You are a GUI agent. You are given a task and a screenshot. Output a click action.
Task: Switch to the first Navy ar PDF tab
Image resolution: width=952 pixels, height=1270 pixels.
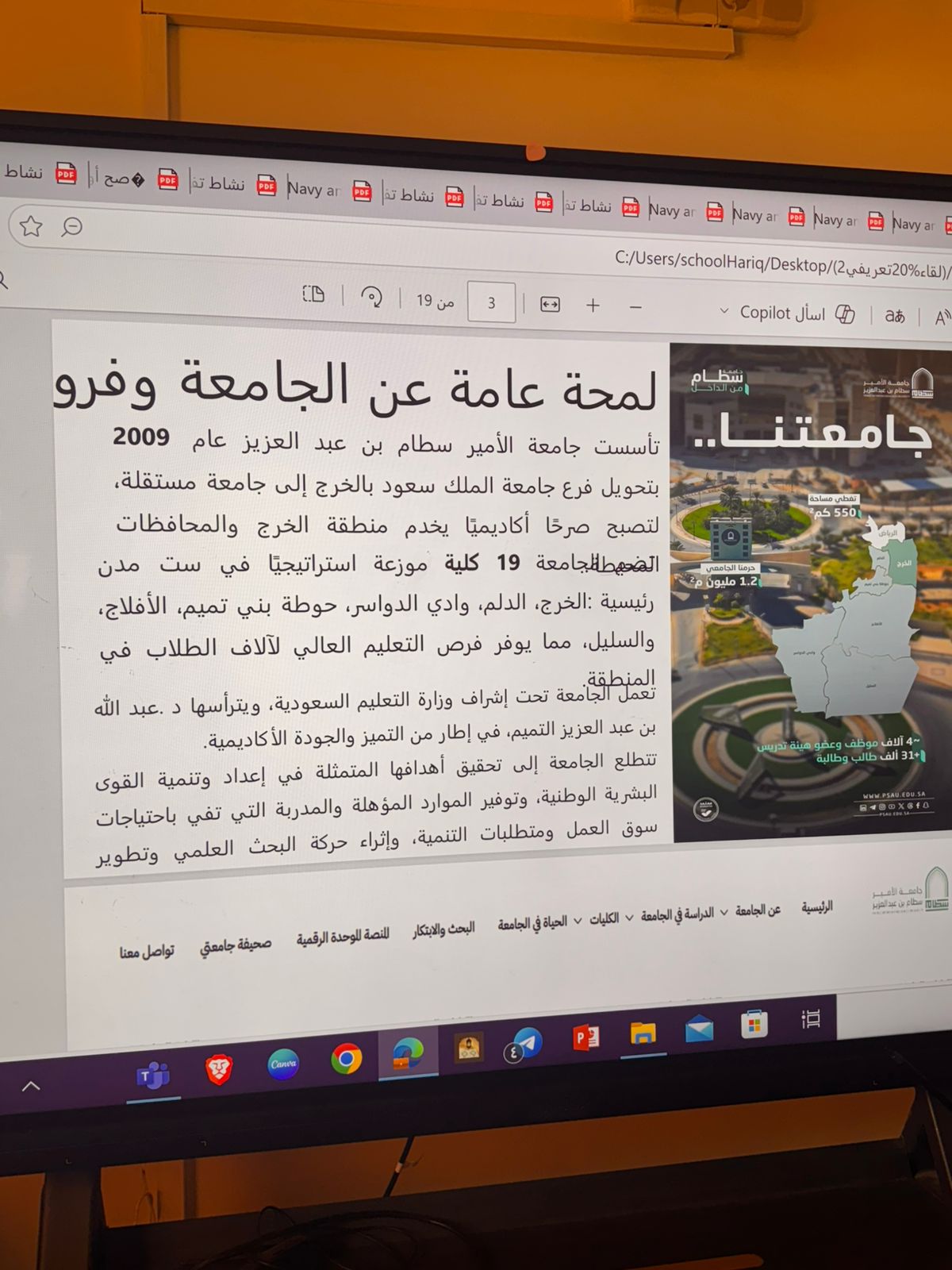coord(313,189)
